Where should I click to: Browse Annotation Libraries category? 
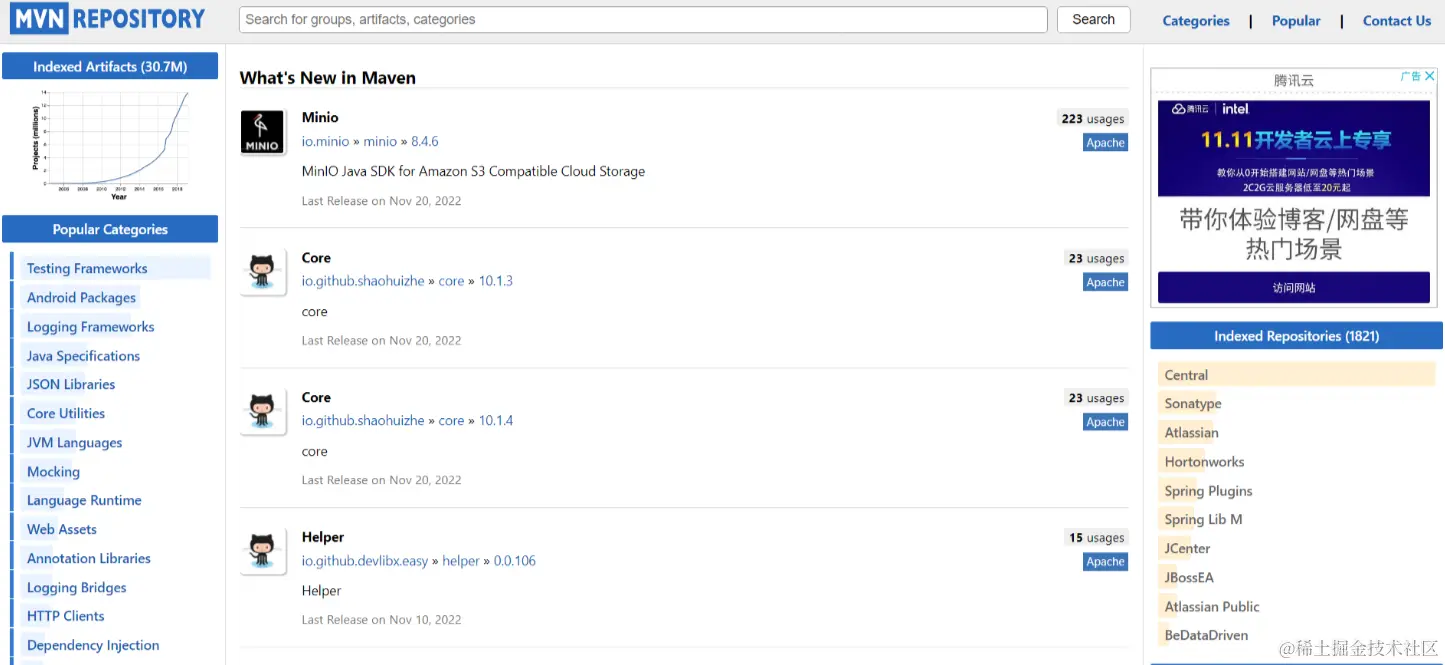[89, 558]
